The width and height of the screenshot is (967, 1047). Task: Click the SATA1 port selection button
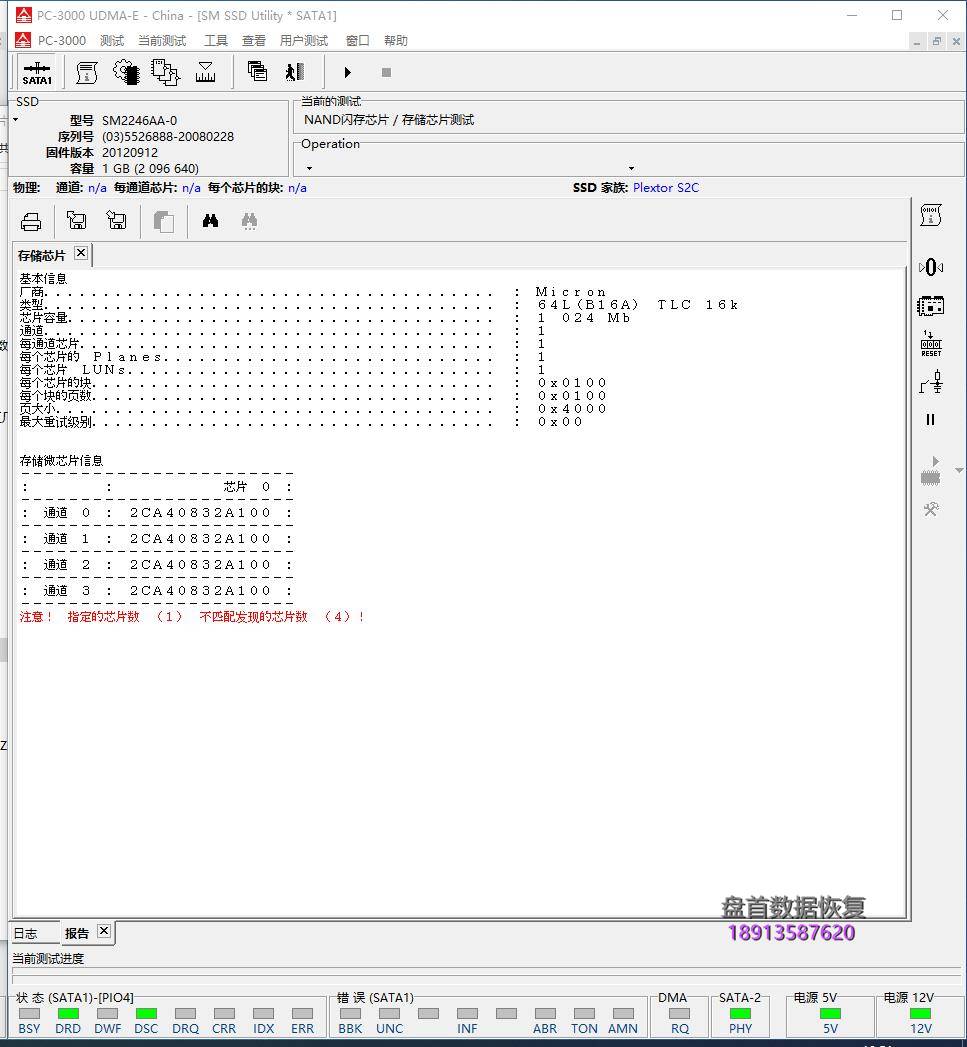pyautogui.click(x=37, y=72)
